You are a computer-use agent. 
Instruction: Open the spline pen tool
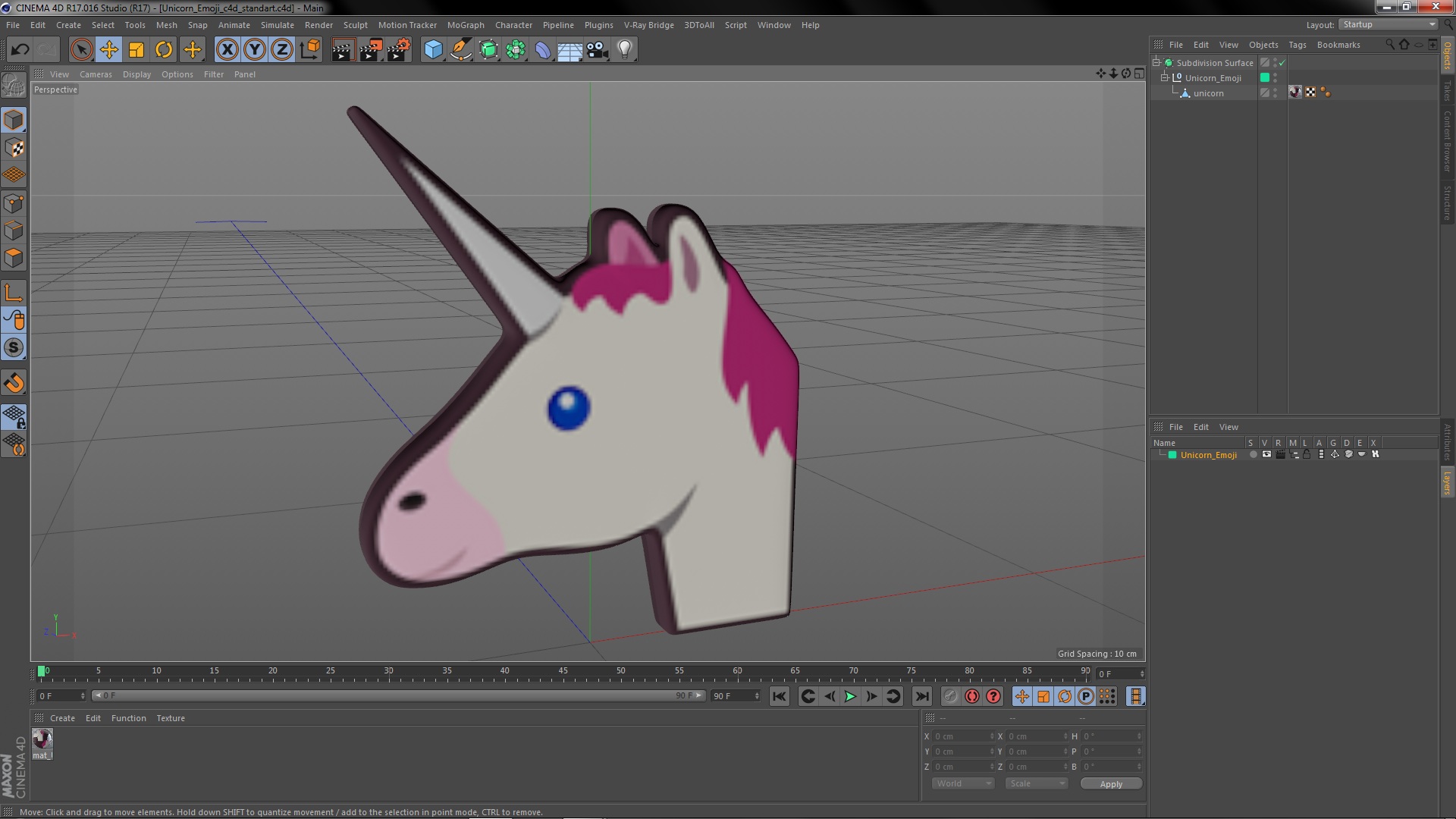(x=461, y=50)
